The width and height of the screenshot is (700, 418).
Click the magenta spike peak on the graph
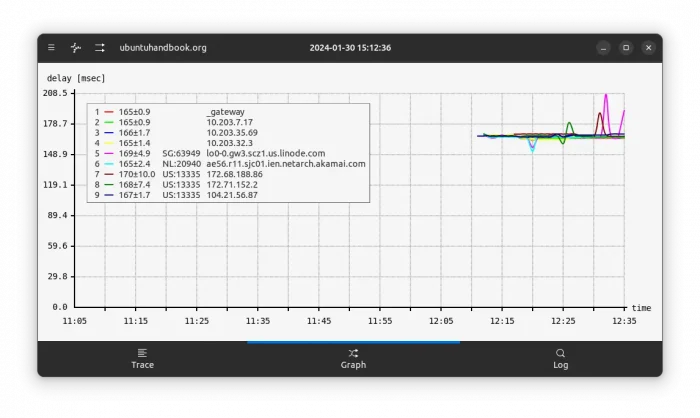pyautogui.click(x=606, y=96)
